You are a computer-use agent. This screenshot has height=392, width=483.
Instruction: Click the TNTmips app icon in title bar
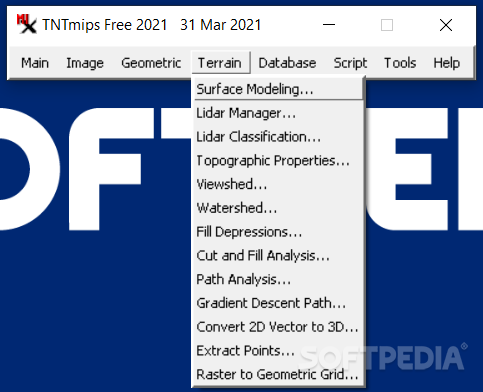(26, 24)
